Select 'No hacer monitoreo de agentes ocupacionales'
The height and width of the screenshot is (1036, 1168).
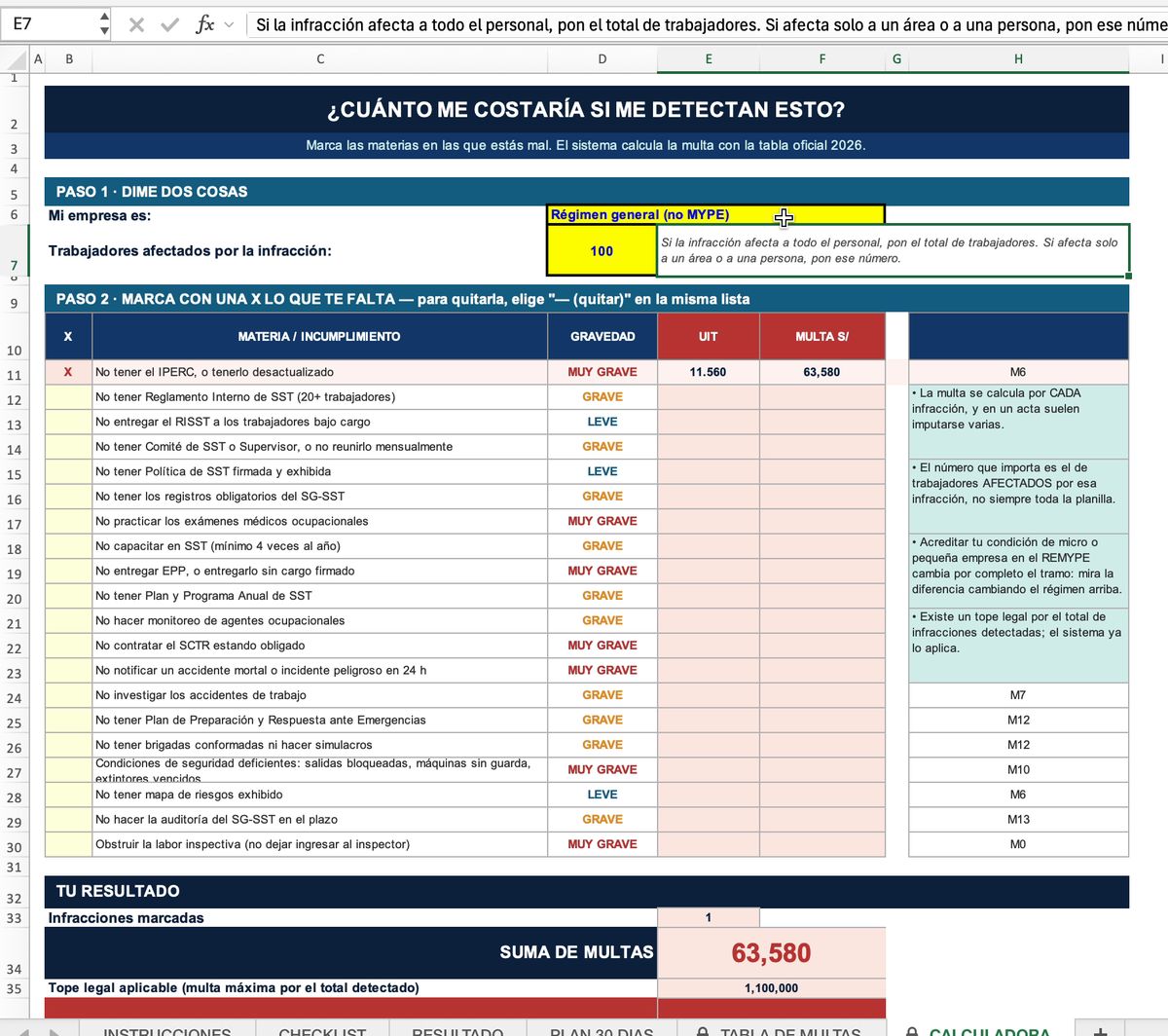(220, 620)
